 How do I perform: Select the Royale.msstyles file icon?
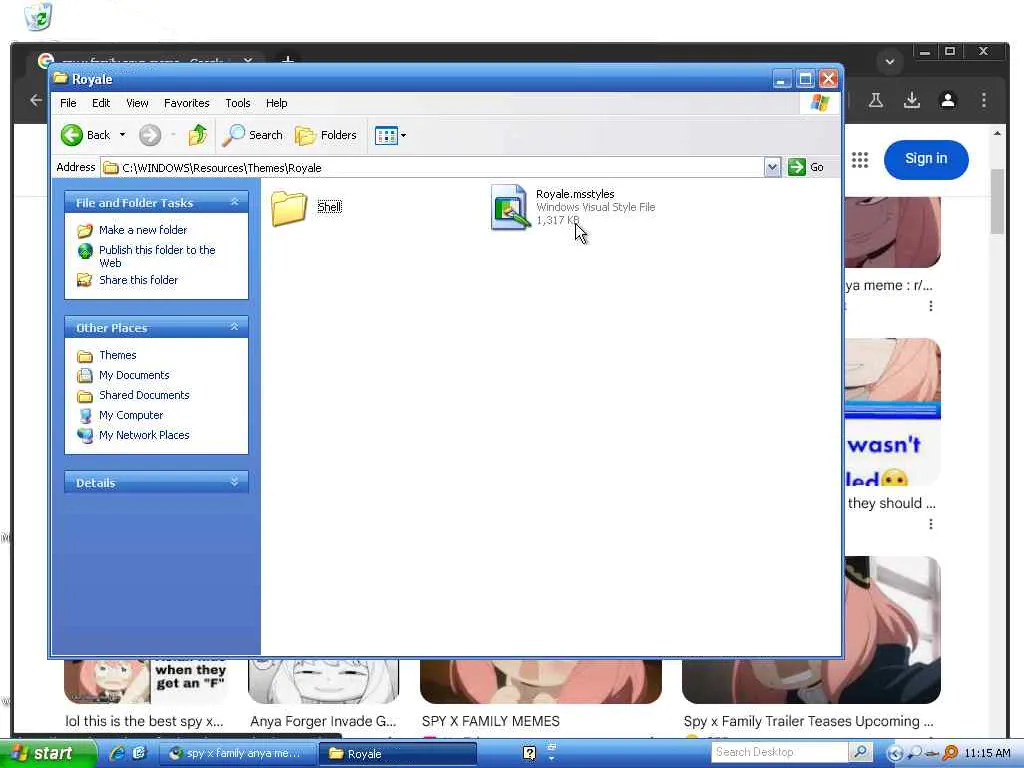coord(510,207)
